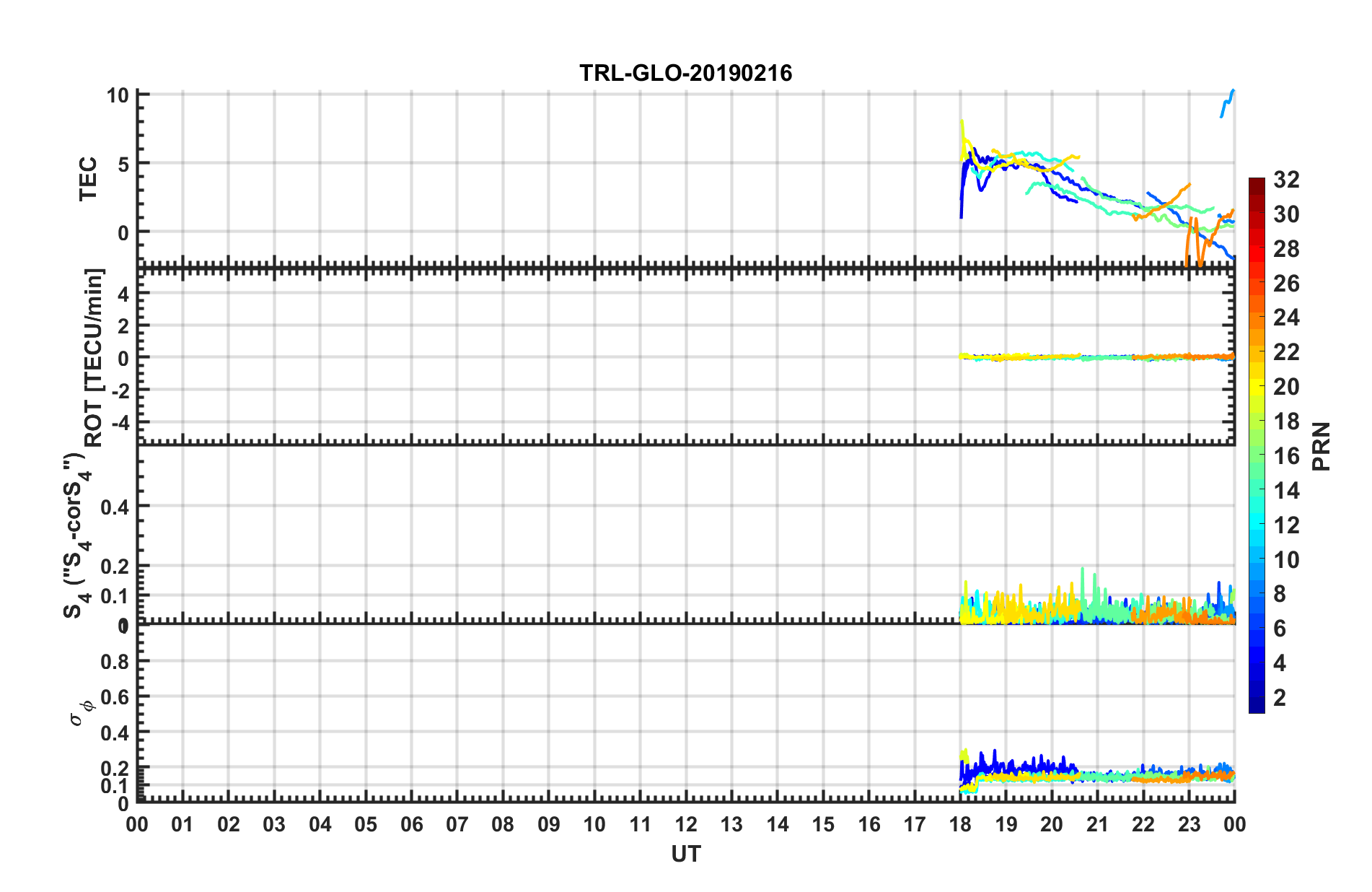Click the TEC y-axis label
Image resolution: width=1372 pixels, height=892 pixels.
(88, 179)
